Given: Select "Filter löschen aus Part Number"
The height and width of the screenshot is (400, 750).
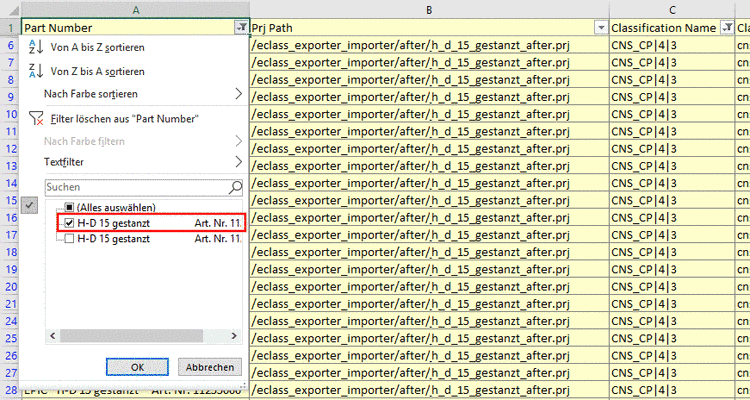Looking at the screenshot, I should [x=125, y=118].
